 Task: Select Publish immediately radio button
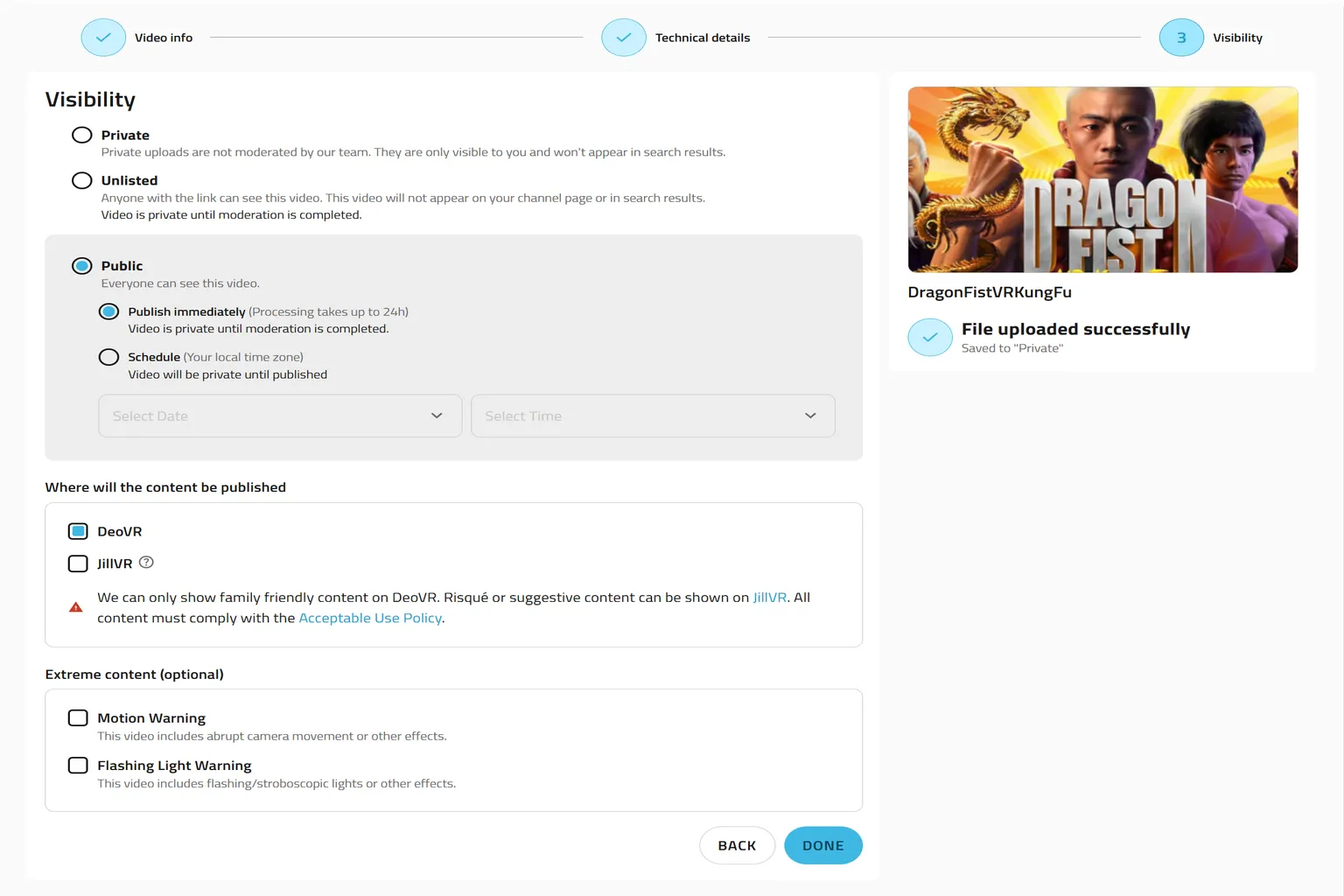coord(108,311)
